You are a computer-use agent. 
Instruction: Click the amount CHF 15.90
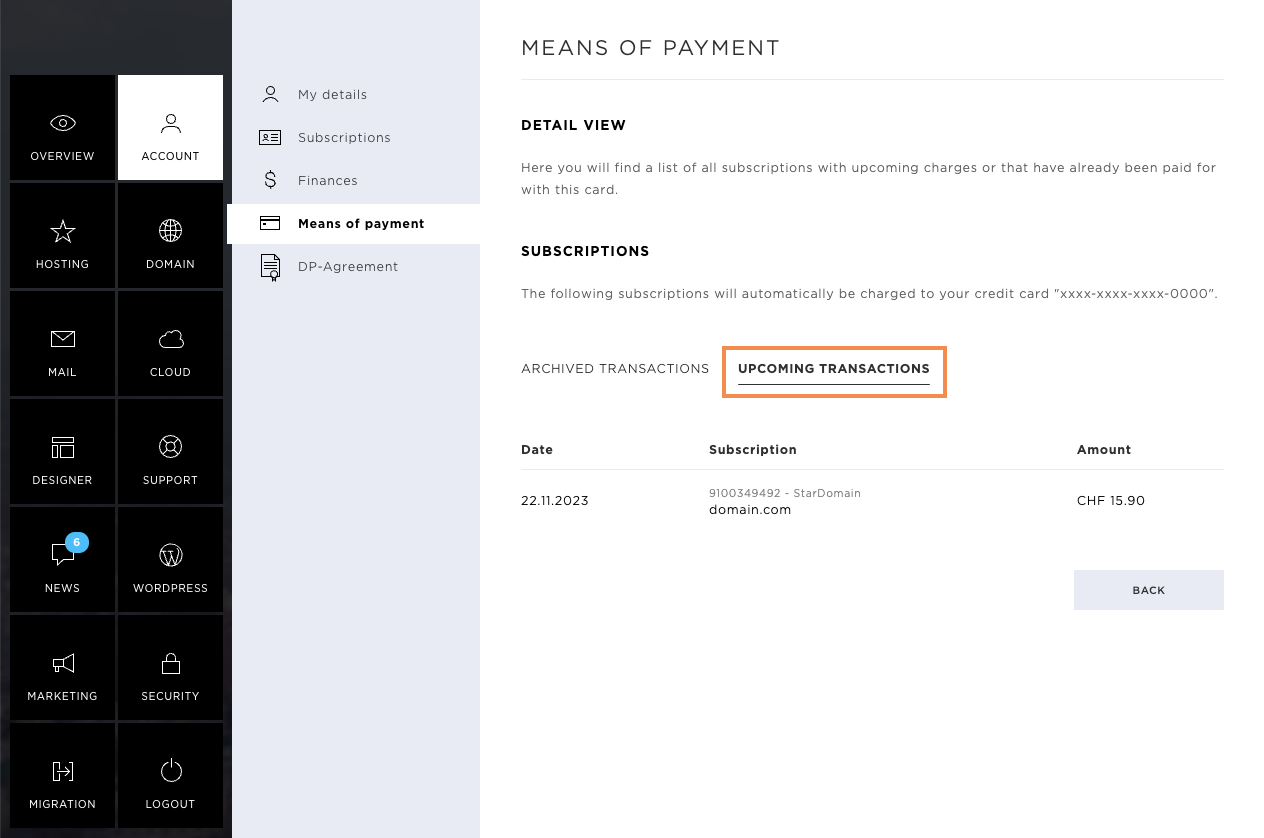(x=1111, y=501)
